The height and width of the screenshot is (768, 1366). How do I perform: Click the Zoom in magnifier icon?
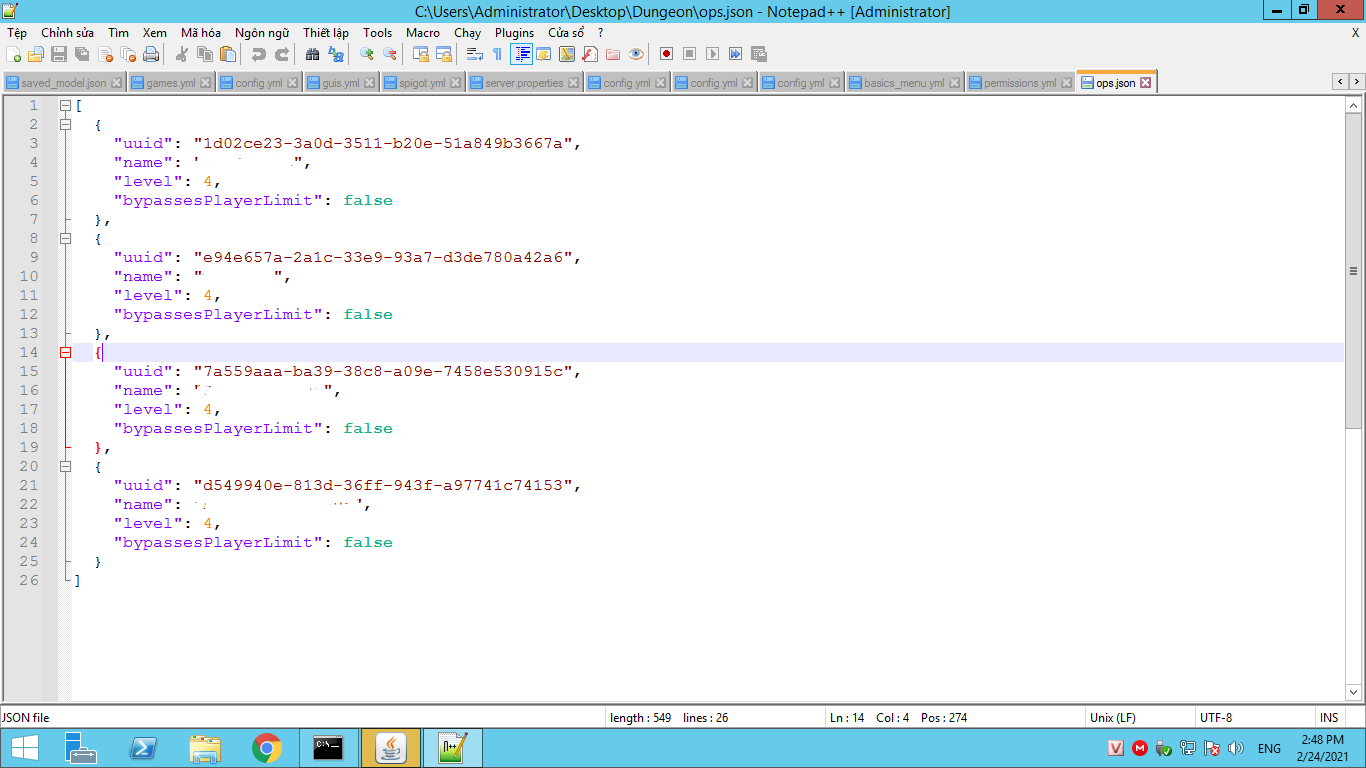click(x=367, y=54)
